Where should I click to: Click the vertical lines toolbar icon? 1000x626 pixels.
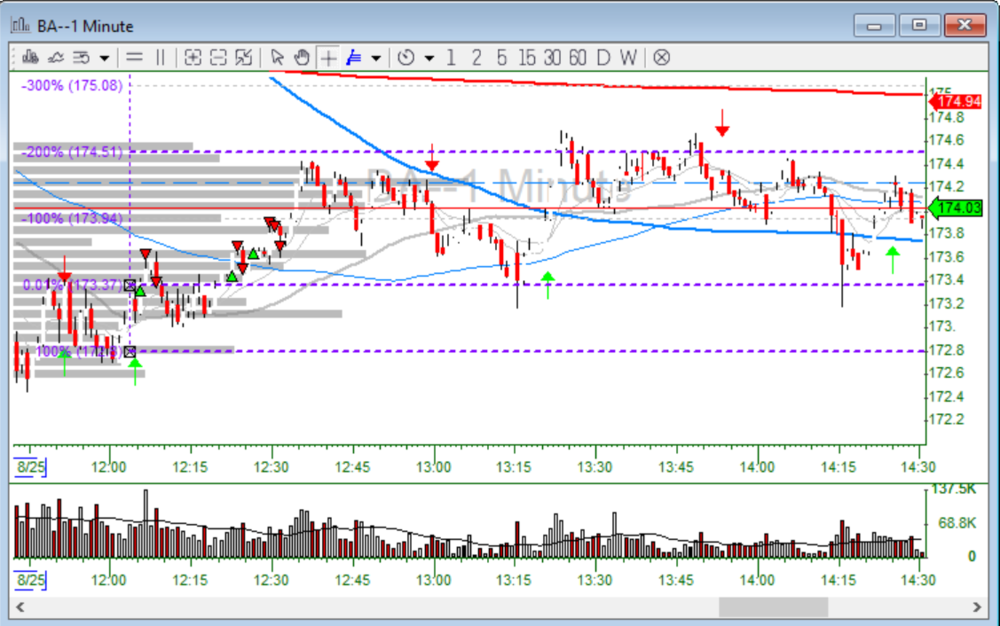coord(160,57)
